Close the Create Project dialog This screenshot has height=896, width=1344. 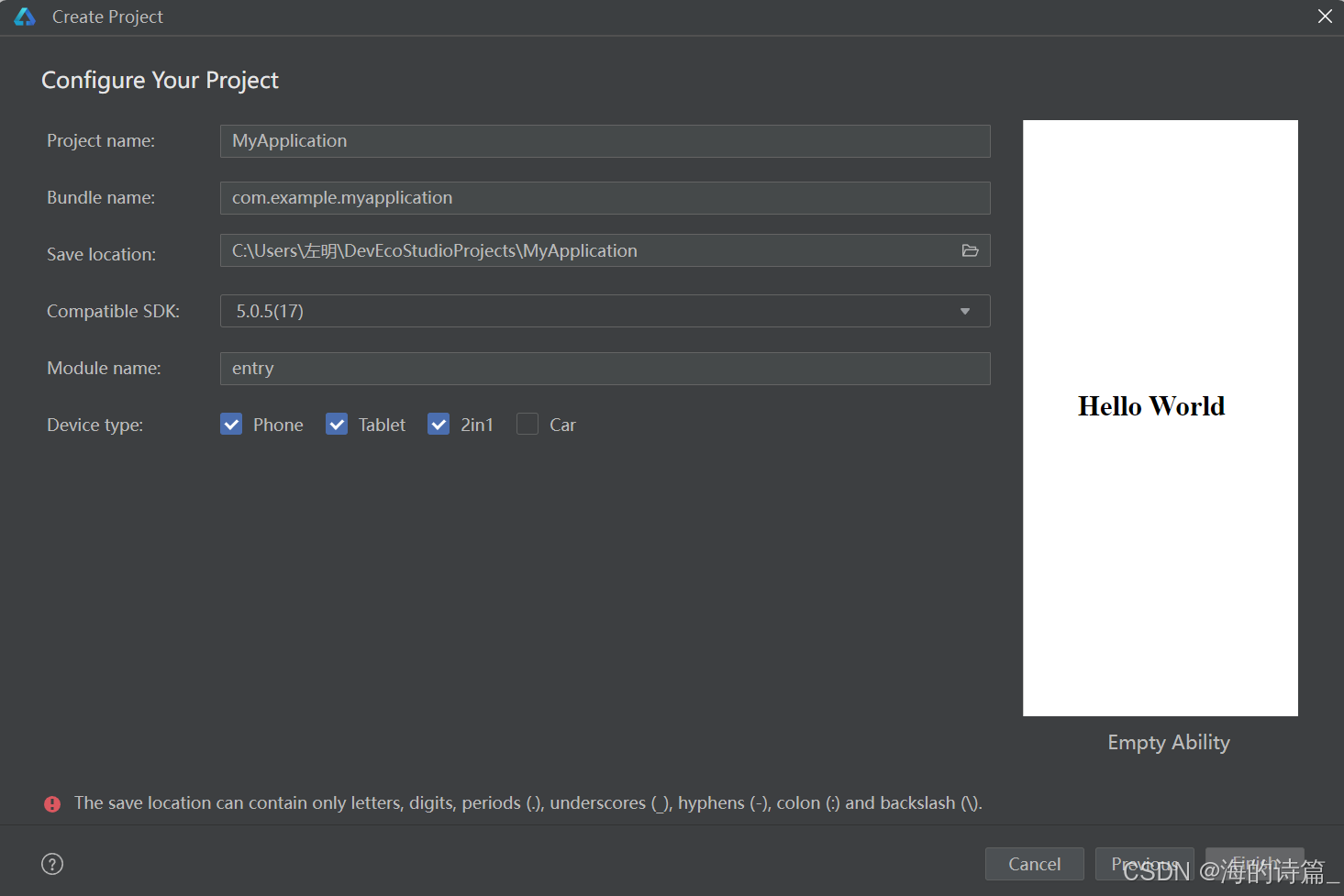[1325, 17]
